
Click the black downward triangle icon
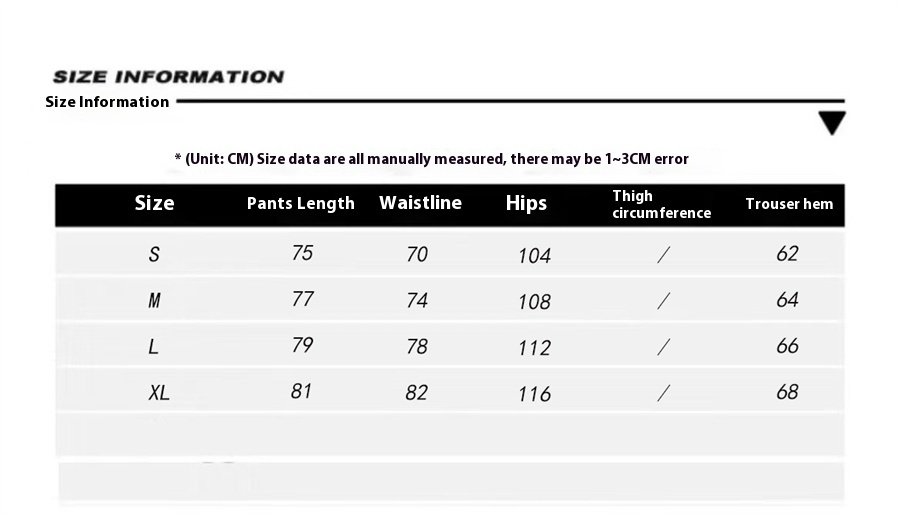[831, 124]
